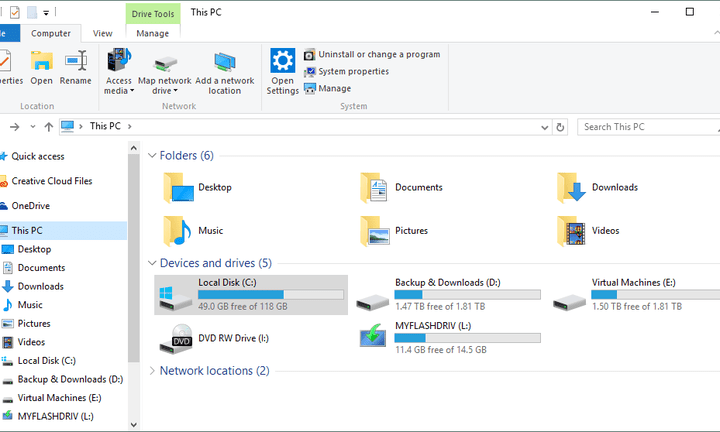Image resolution: width=720 pixels, height=432 pixels.
Task: Click the MYFLASHDRIV (L:) usage bar
Action: click(467, 338)
